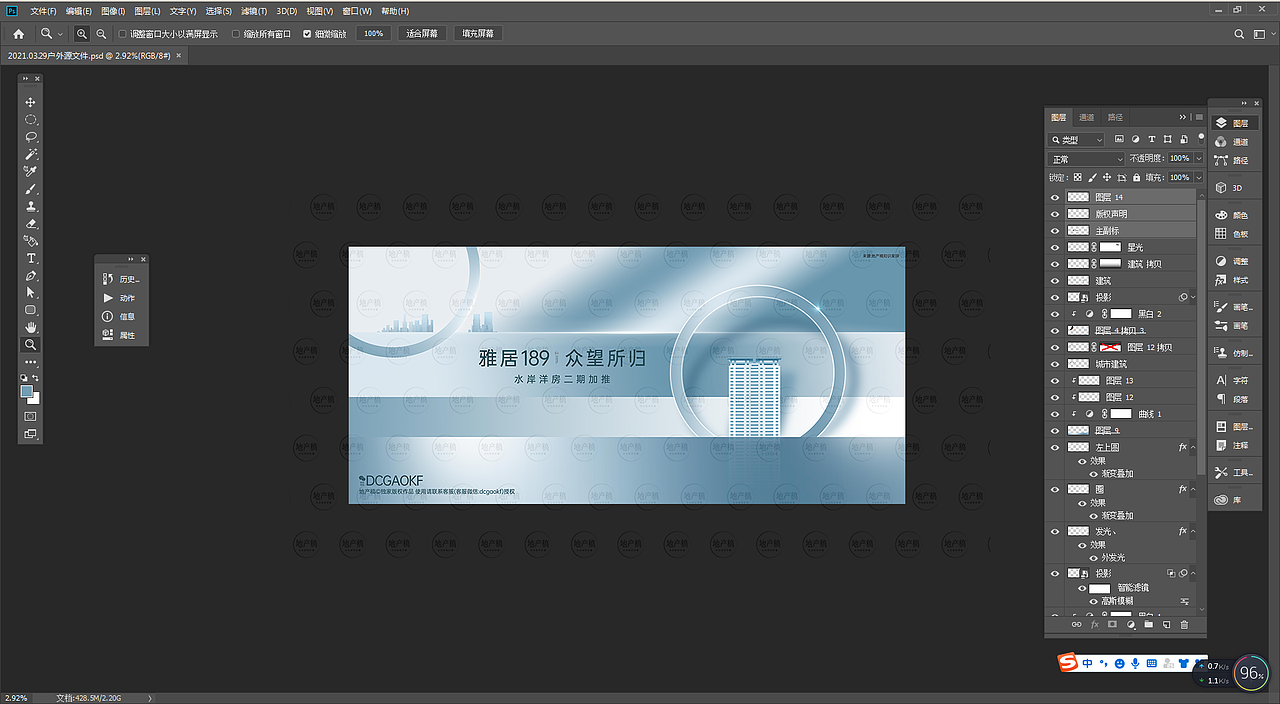
Task: Click the Zoom In icon in the options bar
Action: (x=82, y=33)
